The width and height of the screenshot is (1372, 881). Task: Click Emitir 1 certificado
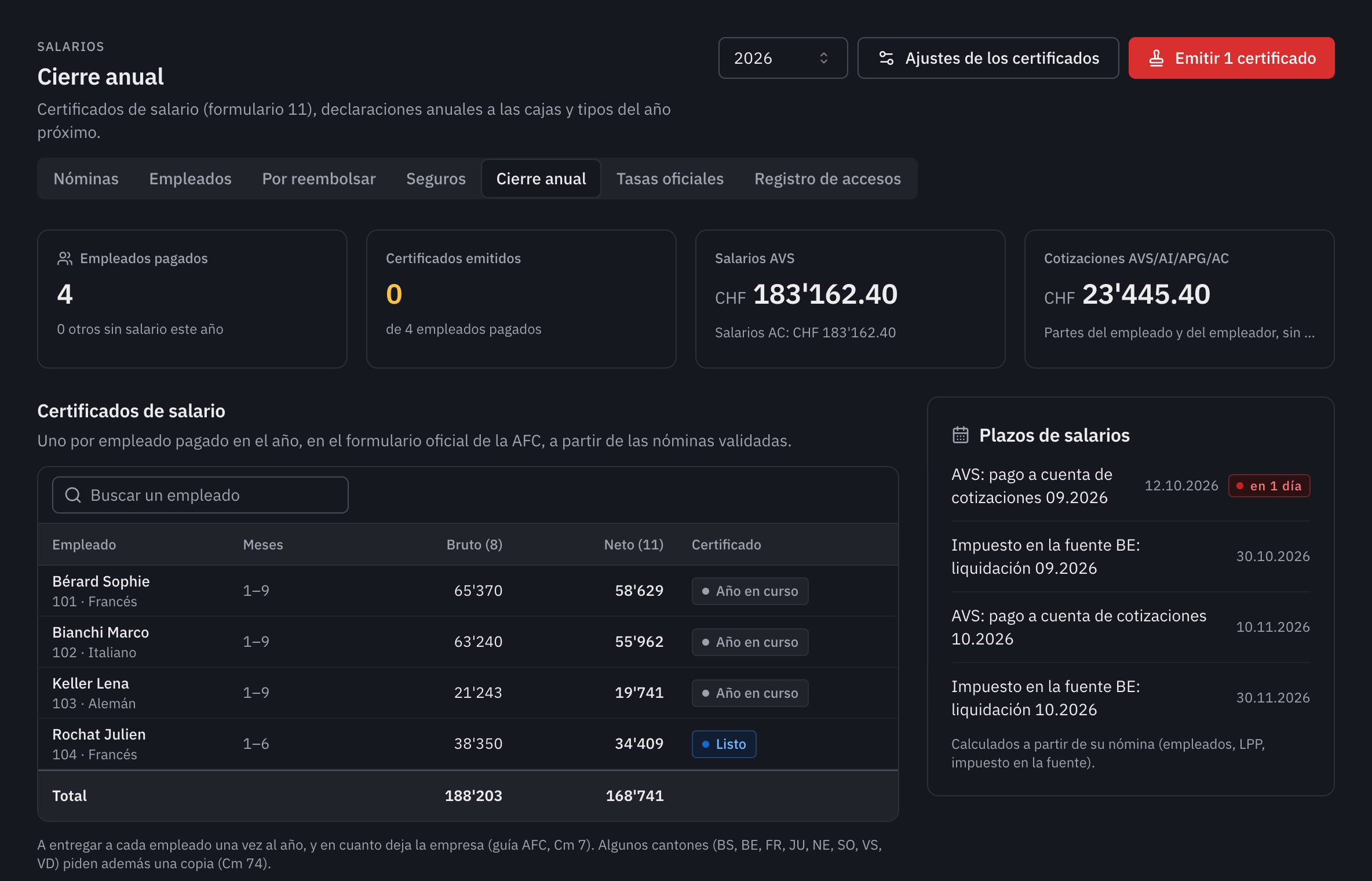coord(1231,58)
